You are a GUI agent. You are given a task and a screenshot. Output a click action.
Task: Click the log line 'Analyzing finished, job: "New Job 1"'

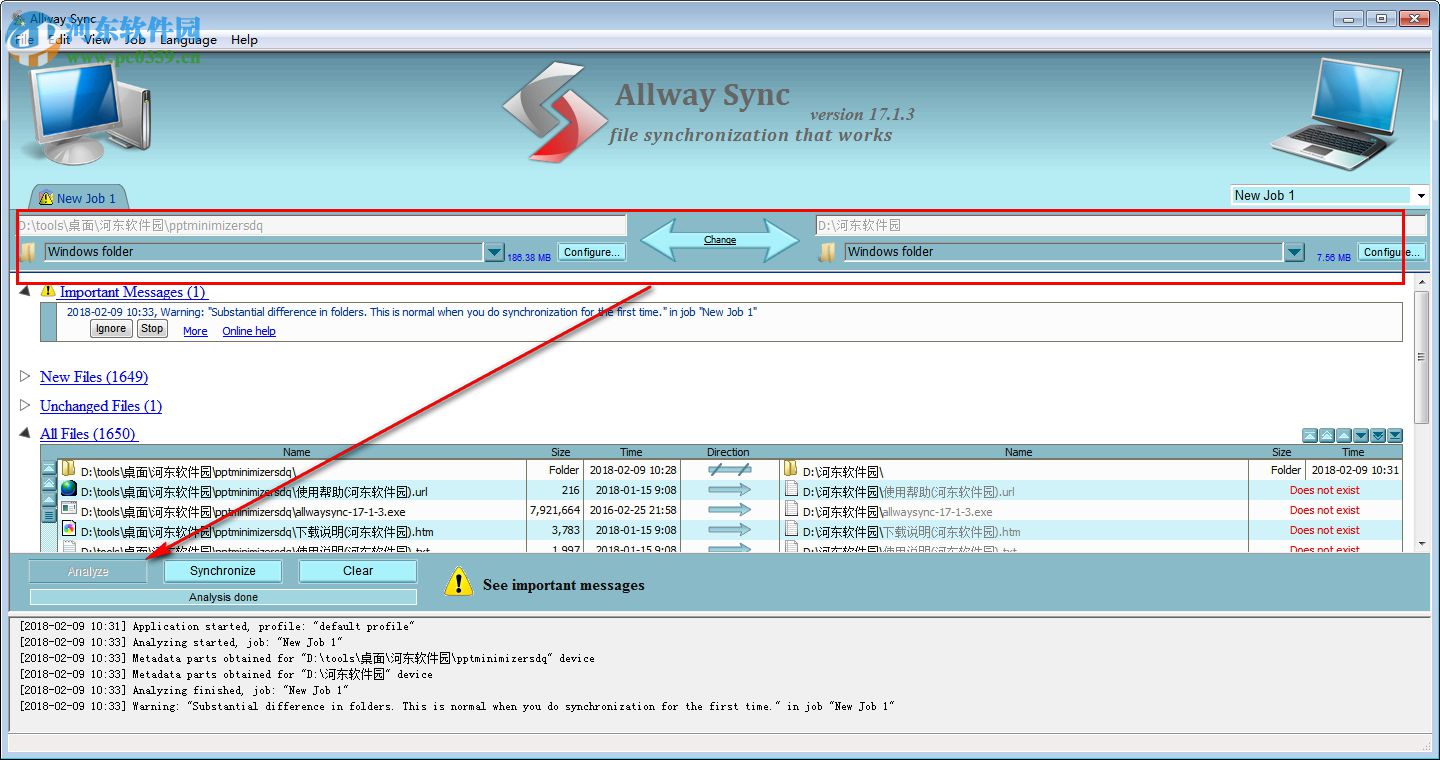click(184, 690)
